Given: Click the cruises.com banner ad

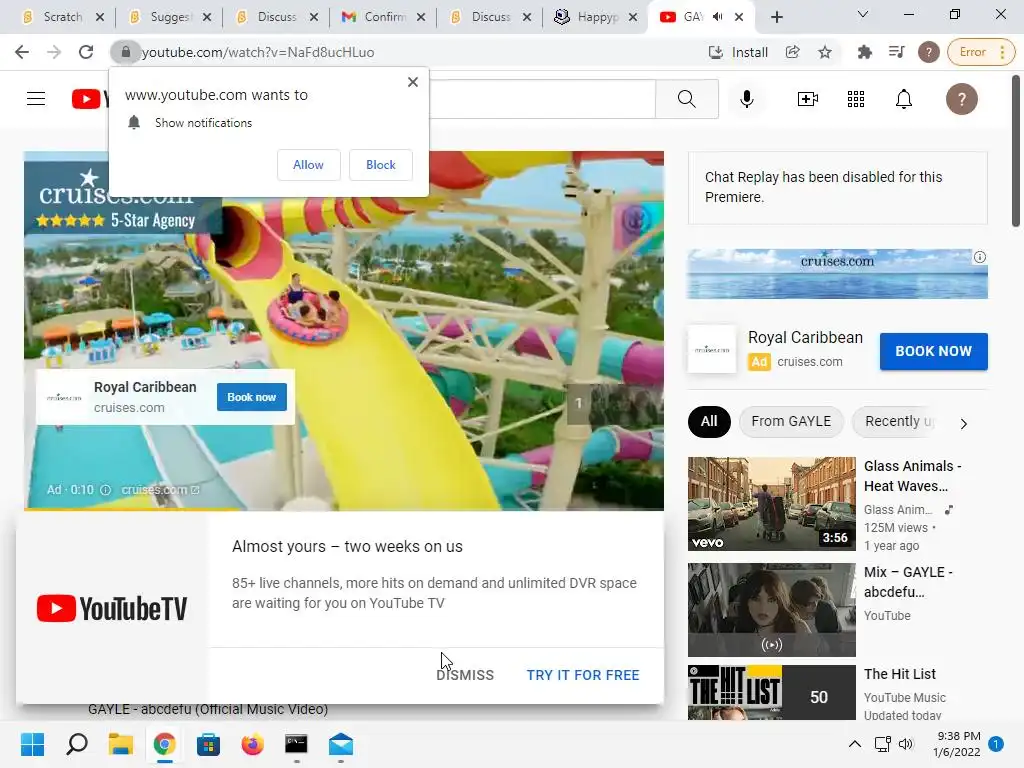Looking at the screenshot, I should click(x=837, y=274).
